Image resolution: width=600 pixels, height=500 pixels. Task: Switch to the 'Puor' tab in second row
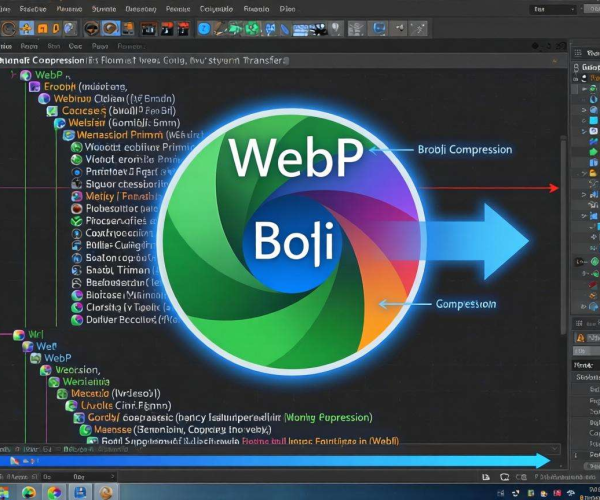[99, 46]
